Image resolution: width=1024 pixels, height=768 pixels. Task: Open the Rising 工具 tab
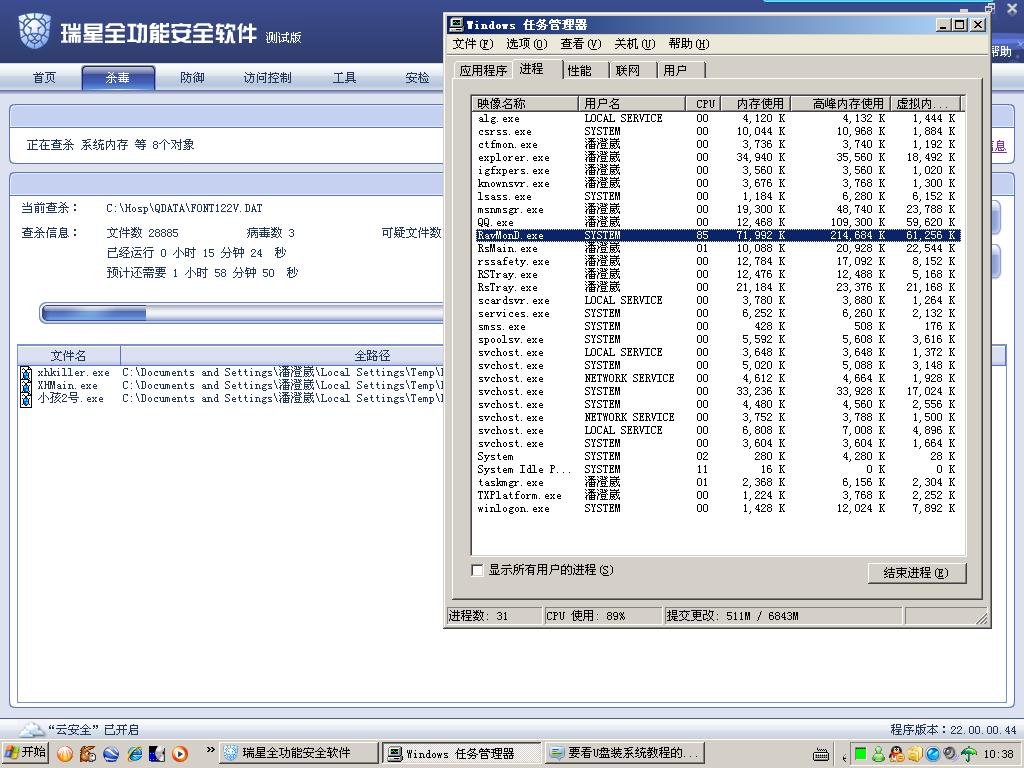coord(344,78)
